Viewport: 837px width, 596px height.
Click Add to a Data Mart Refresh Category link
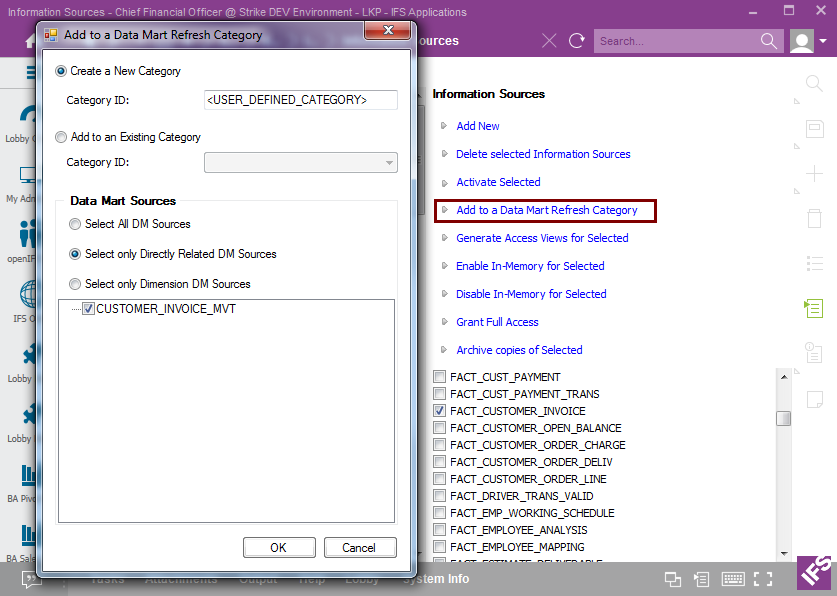coord(547,210)
